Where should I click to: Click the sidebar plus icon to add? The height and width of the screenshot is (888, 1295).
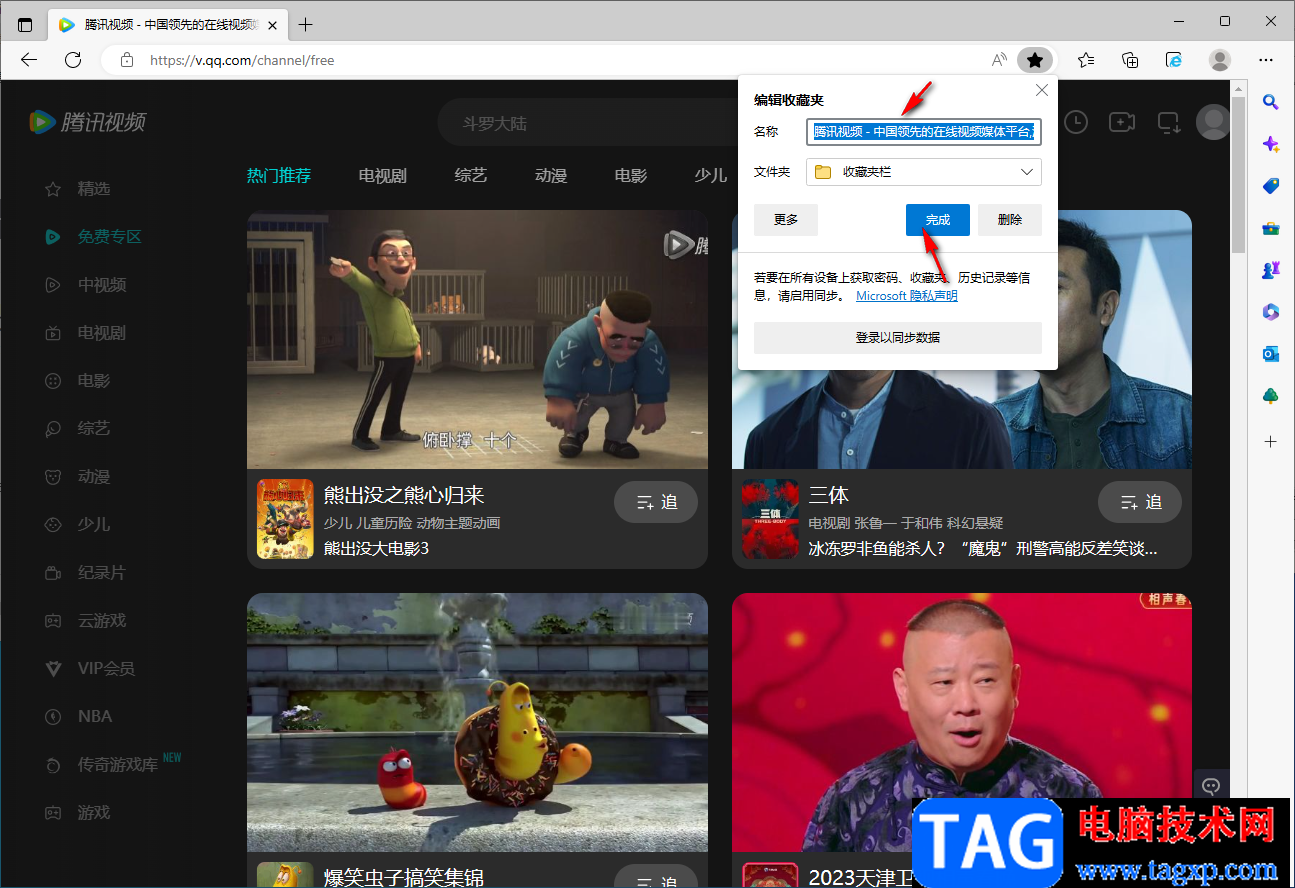[x=1271, y=441]
